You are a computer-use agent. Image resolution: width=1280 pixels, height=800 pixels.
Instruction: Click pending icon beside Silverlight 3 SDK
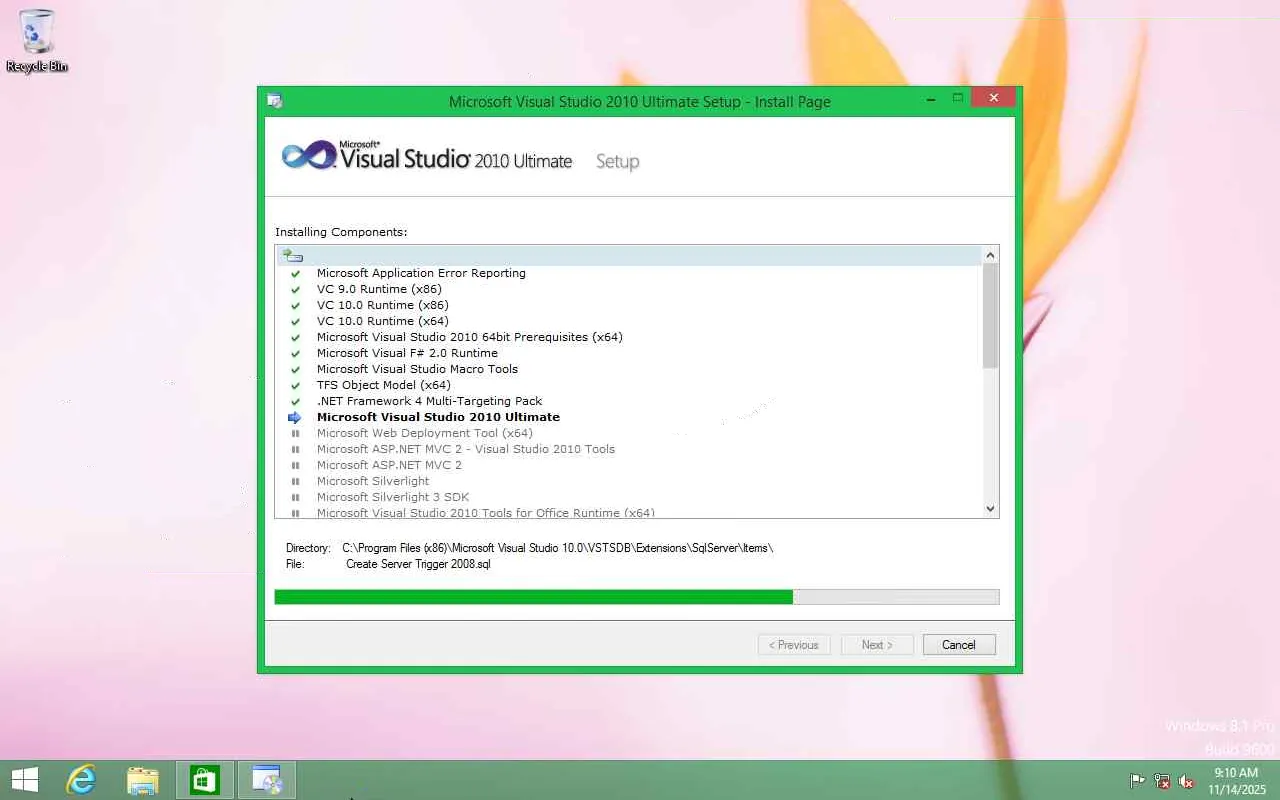click(295, 497)
